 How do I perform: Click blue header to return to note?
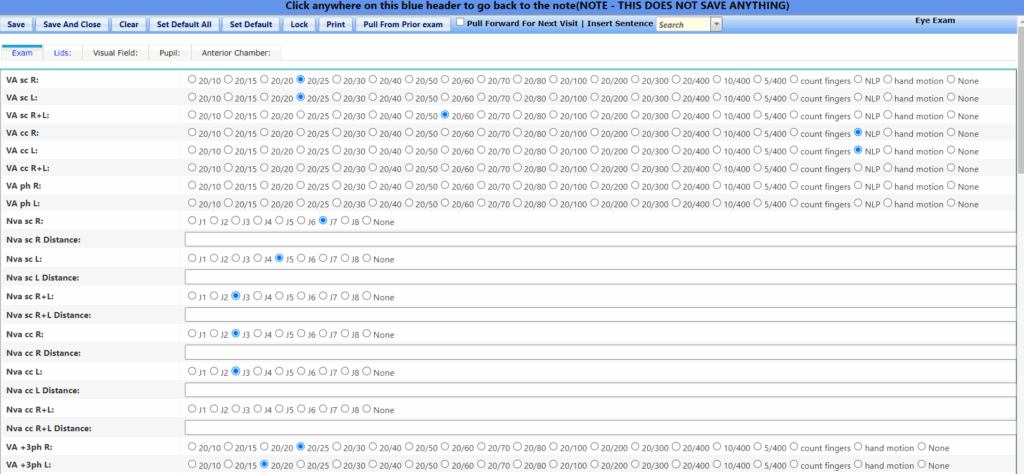tap(512, 6)
